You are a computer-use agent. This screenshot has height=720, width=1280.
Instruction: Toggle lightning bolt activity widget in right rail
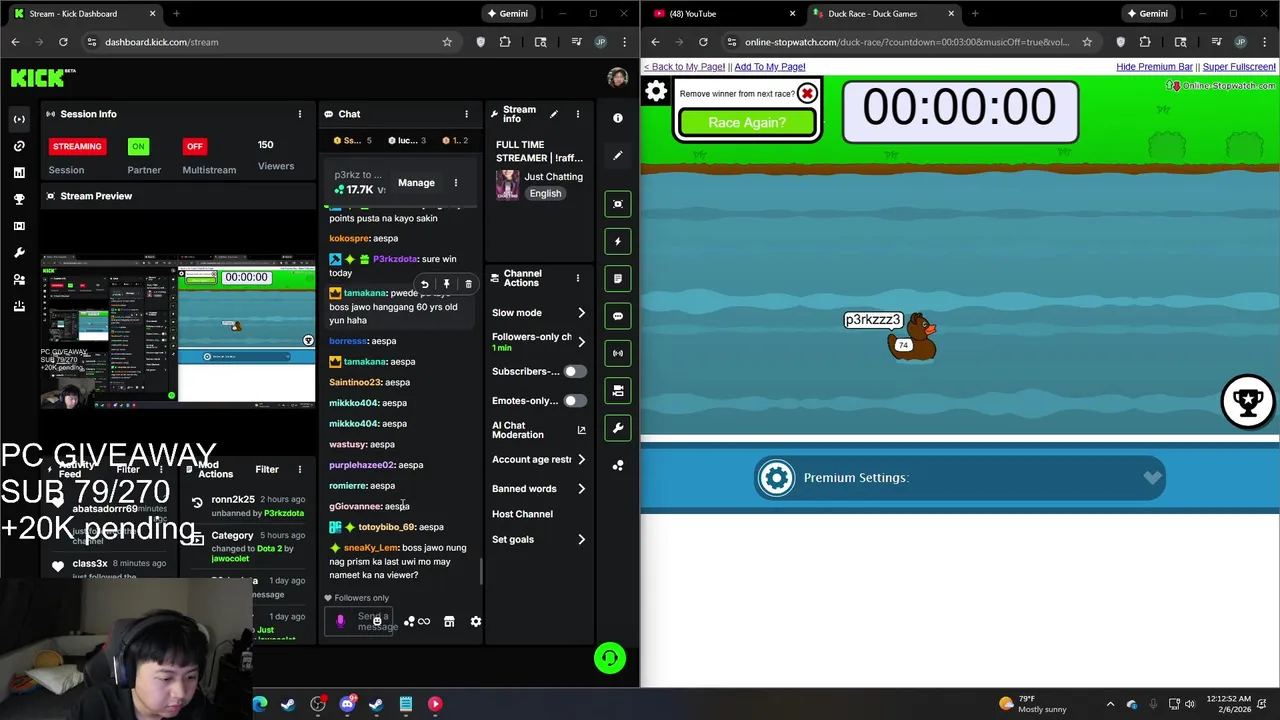click(618, 241)
